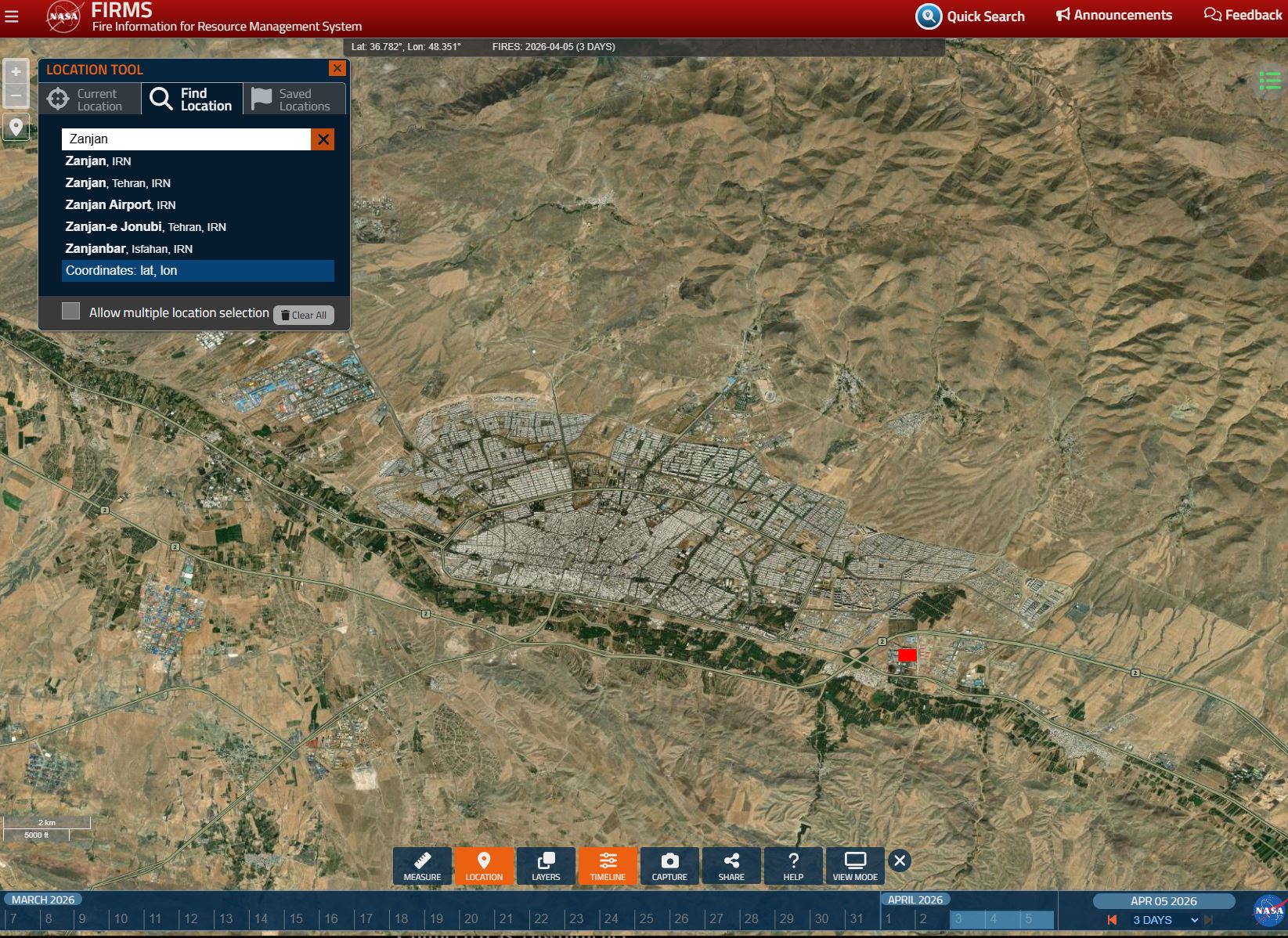Collapse the bottom toolbar with the X button
Screen dimensions: 1288x938
point(900,861)
